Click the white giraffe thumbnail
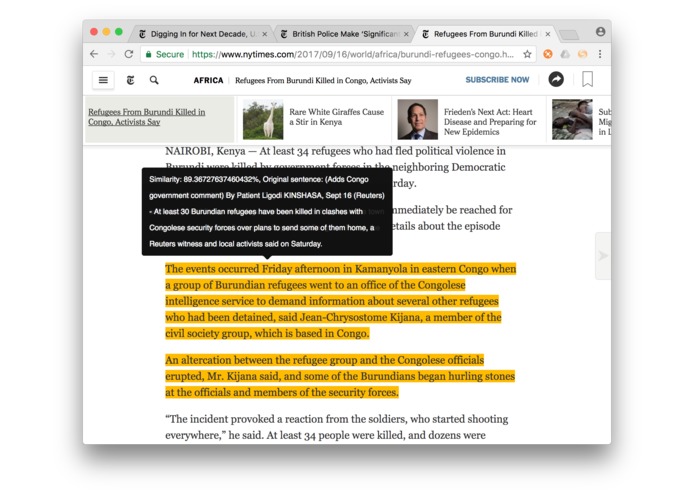 click(x=263, y=120)
